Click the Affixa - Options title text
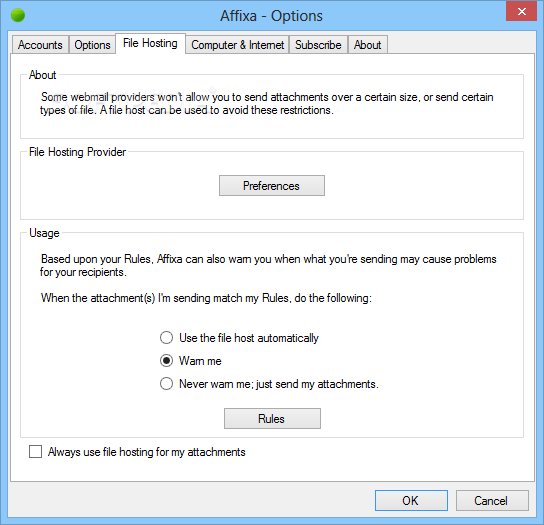The image size is (544, 525). point(271,16)
